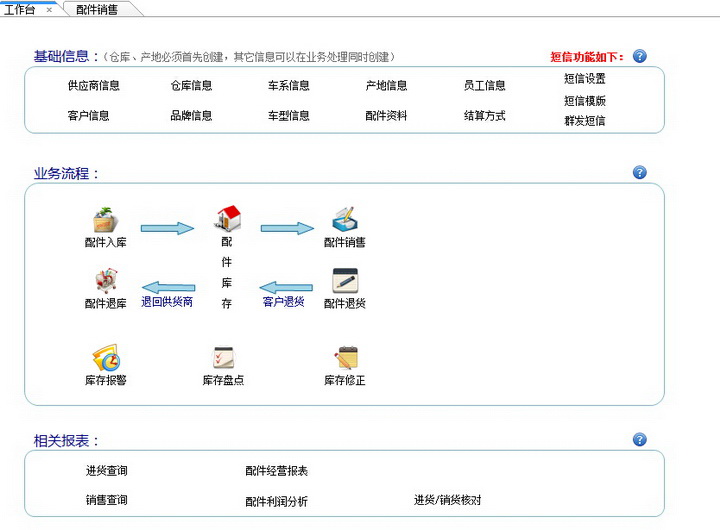Click the 配件退库 label
The width and height of the screenshot is (720, 530).
click(106, 303)
